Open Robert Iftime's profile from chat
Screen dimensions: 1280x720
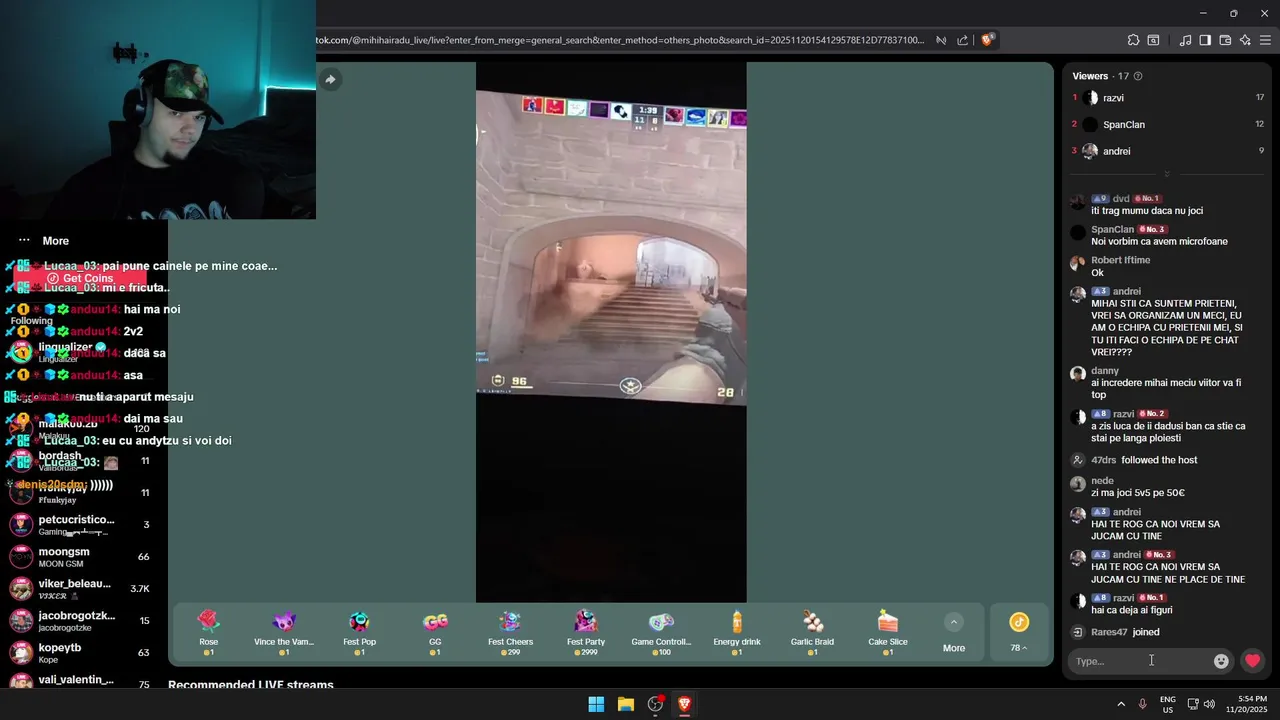(x=1120, y=260)
